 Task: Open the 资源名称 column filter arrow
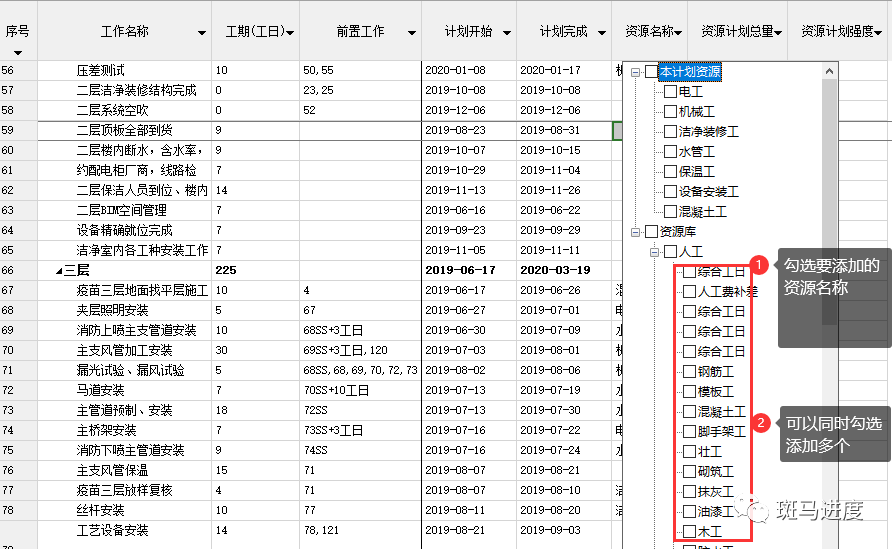coord(678,33)
